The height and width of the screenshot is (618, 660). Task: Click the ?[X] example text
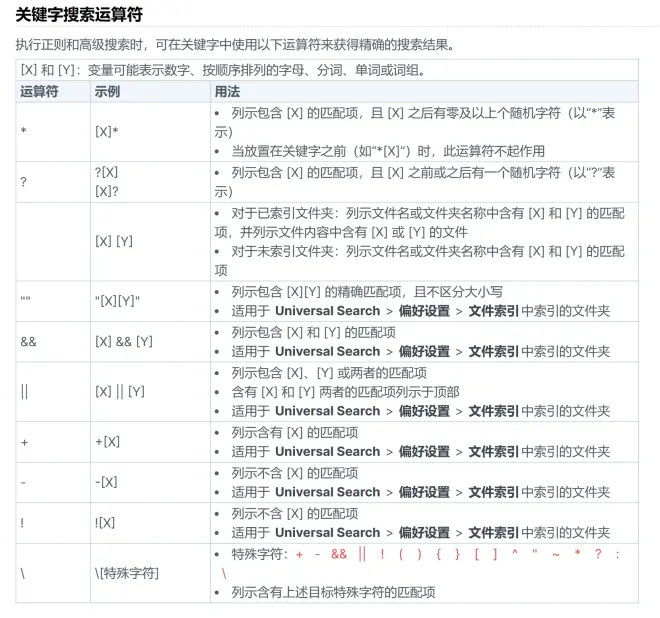pos(105,173)
